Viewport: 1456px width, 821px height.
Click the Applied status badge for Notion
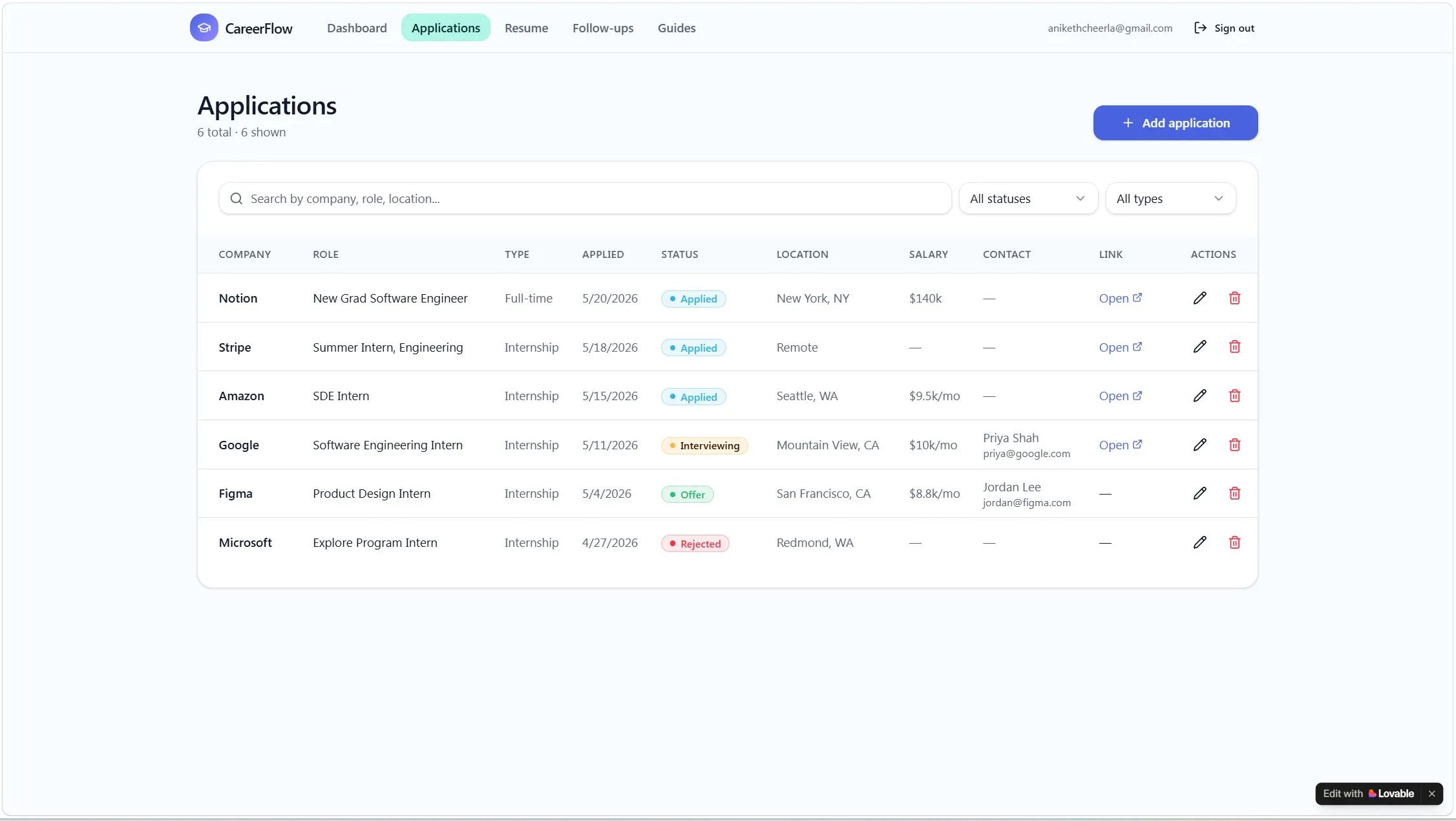point(693,299)
